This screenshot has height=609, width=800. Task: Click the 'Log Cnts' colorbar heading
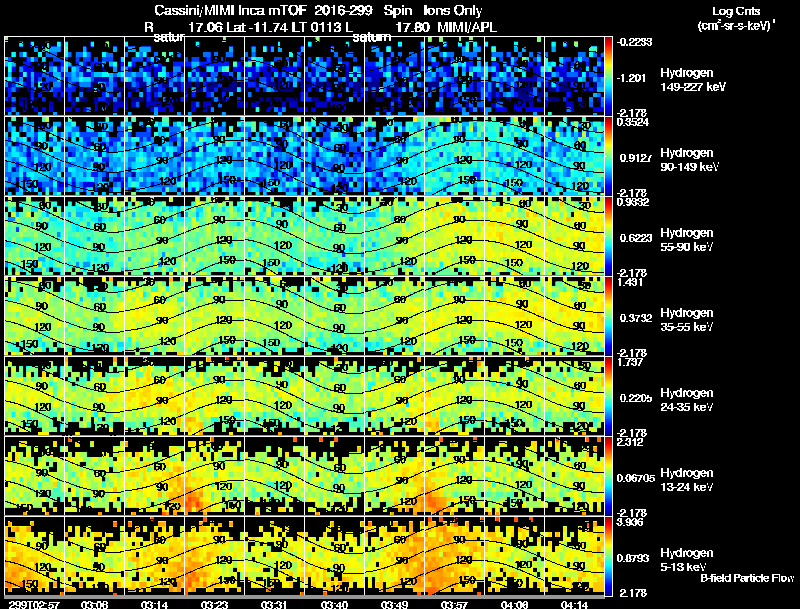click(x=736, y=11)
